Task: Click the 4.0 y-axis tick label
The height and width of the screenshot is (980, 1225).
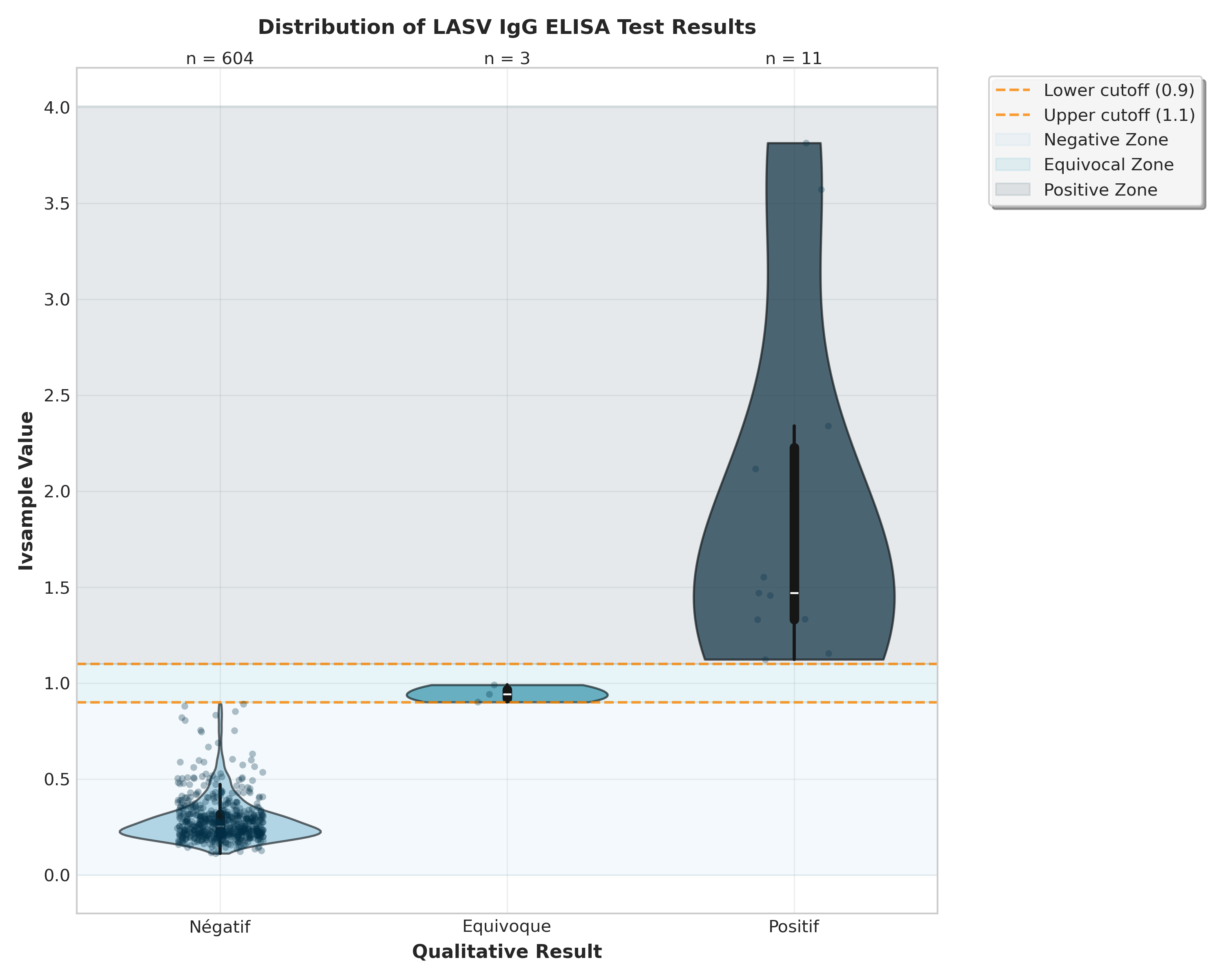Action: point(57,107)
